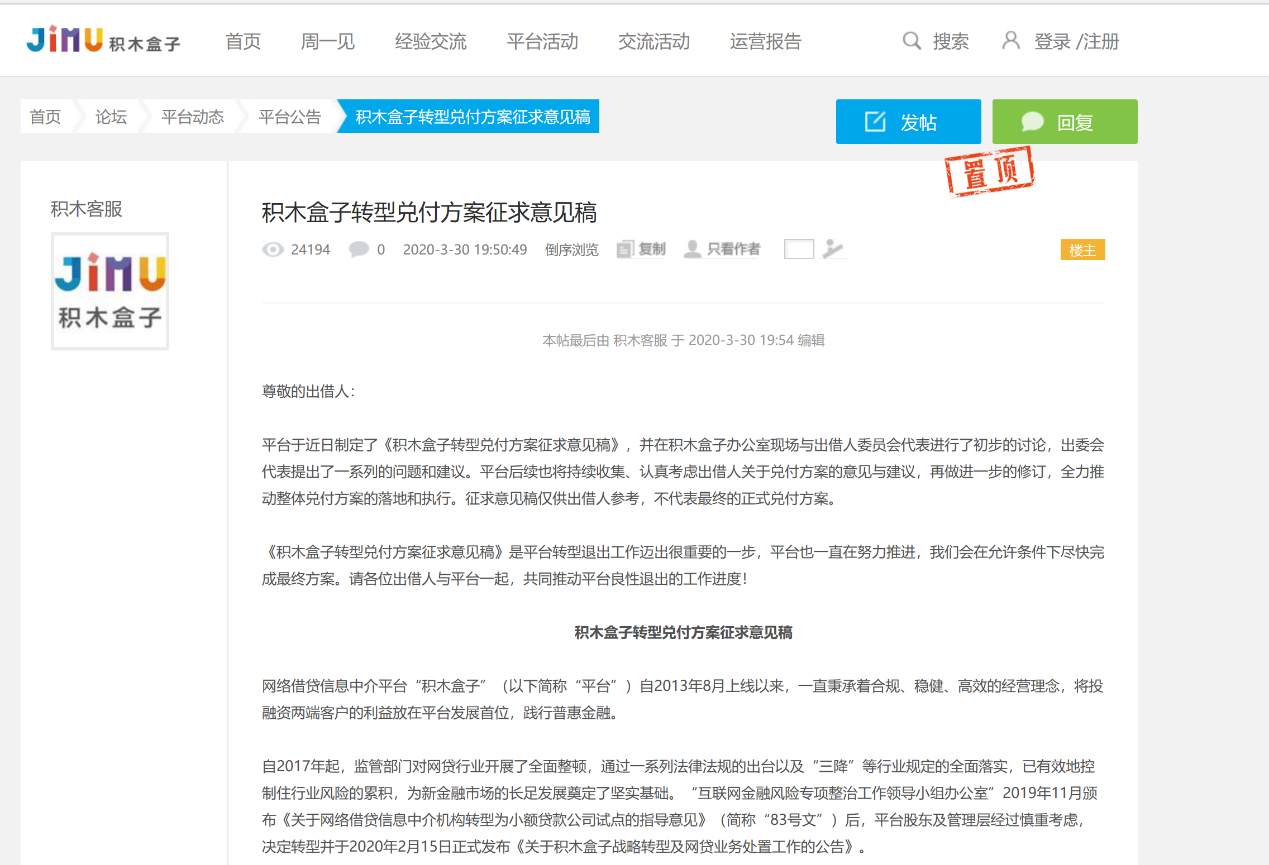Click the comment bubble reply-count icon
This screenshot has height=865, width=1269.
click(x=358, y=250)
